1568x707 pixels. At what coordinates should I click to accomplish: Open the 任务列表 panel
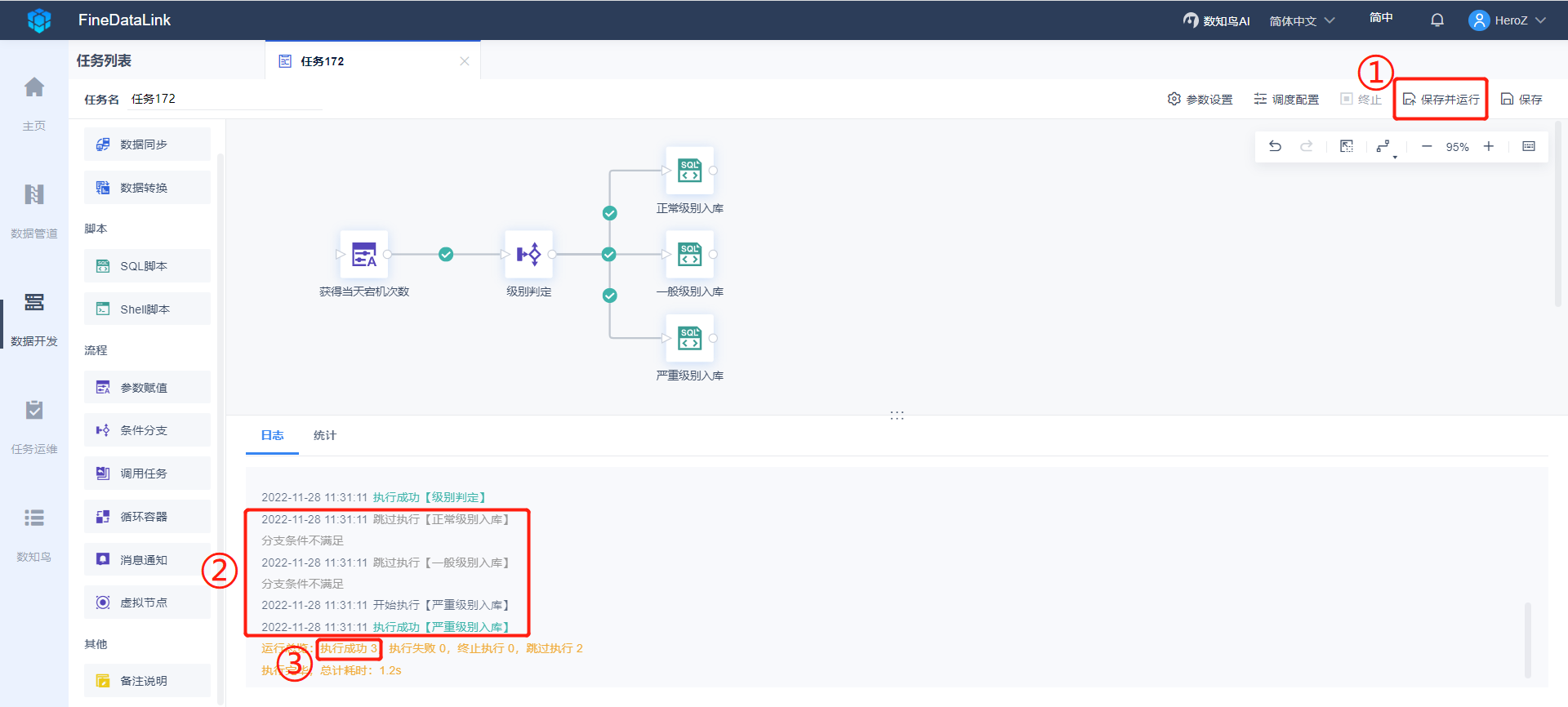104,60
